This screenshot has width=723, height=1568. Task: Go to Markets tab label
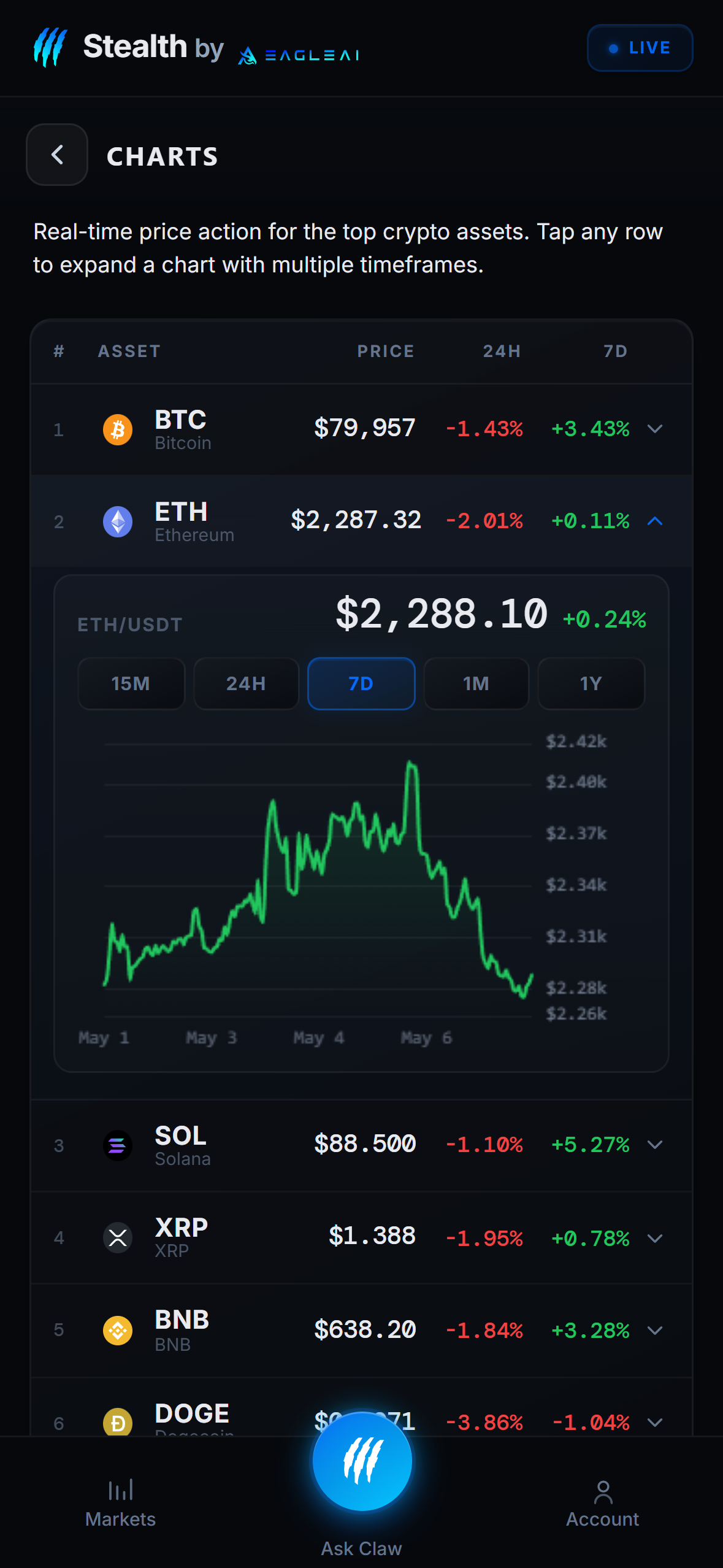[121, 1519]
